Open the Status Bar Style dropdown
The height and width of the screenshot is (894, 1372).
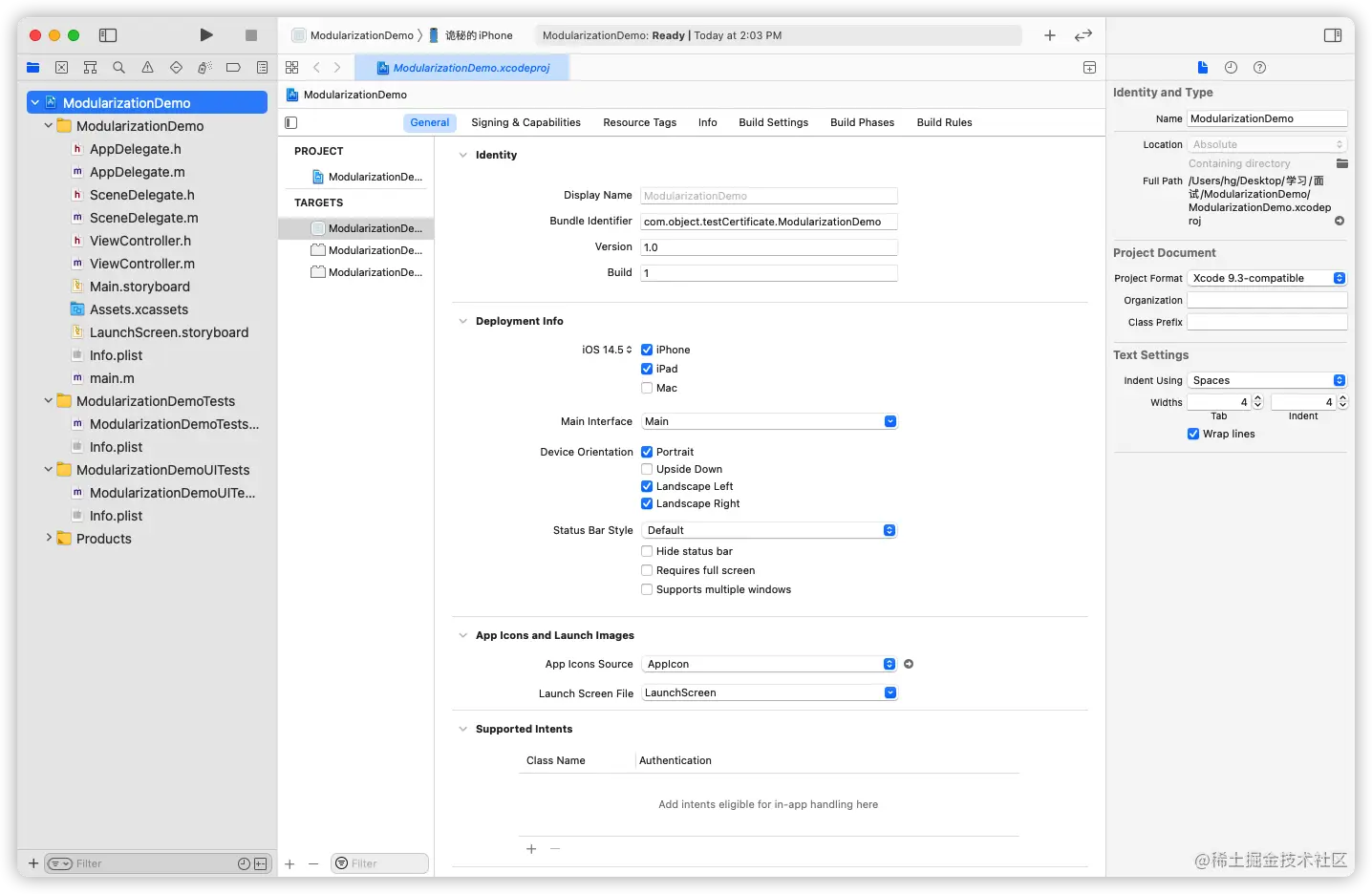769,530
